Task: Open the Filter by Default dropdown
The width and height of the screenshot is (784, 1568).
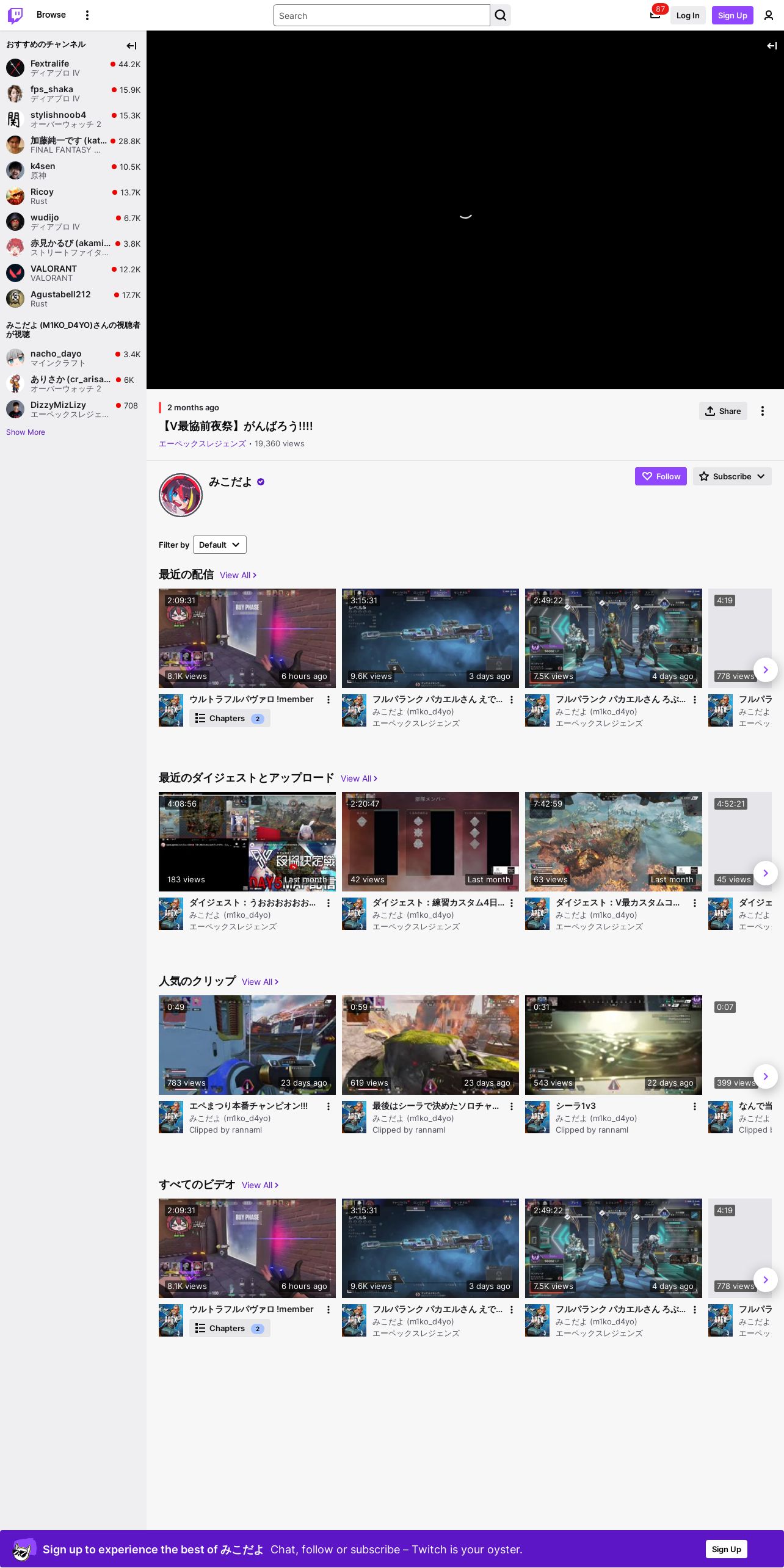Action: [x=220, y=545]
